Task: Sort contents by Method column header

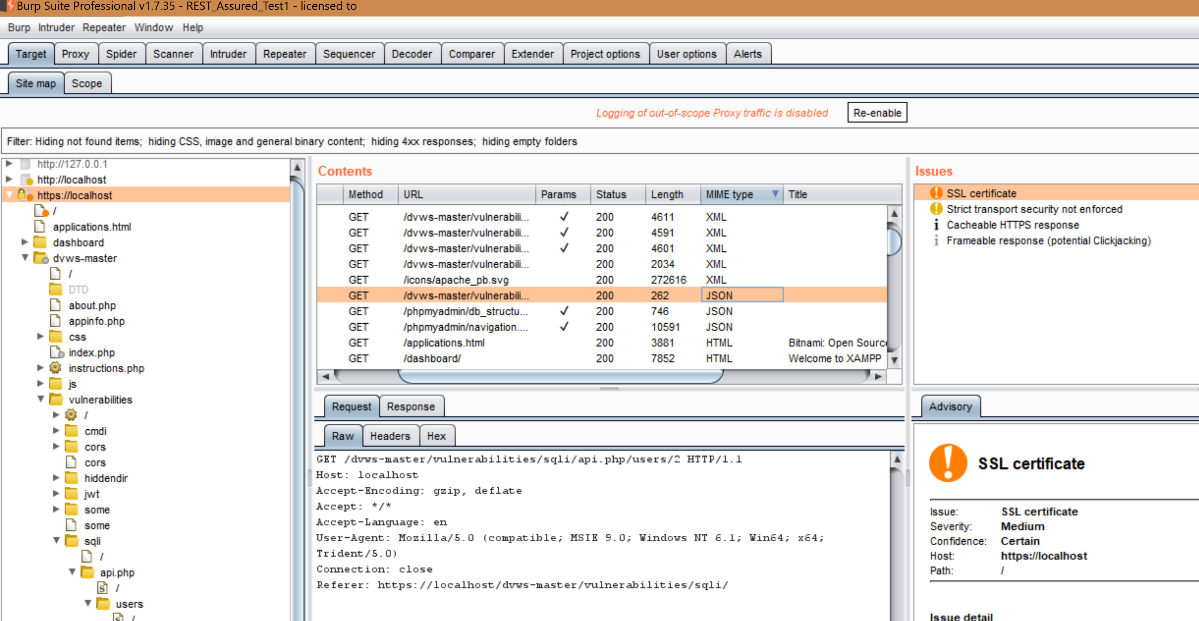Action: point(371,194)
